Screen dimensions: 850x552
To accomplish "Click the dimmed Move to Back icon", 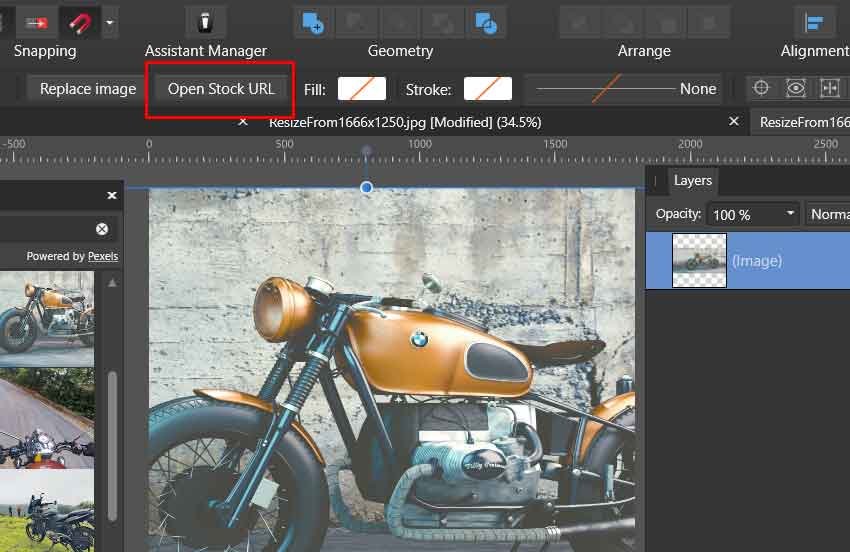I will tap(579, 23).
